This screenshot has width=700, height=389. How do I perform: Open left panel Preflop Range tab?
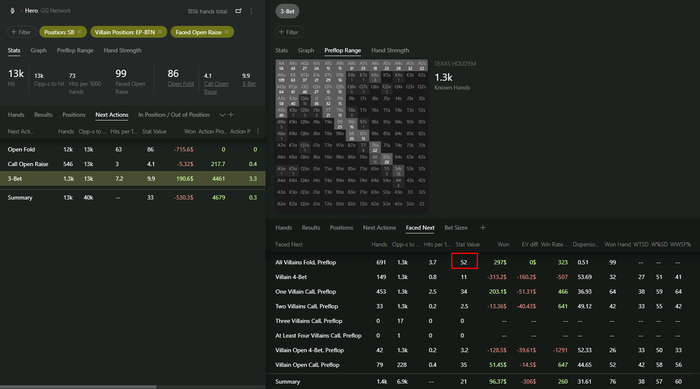tap(75, 50)
